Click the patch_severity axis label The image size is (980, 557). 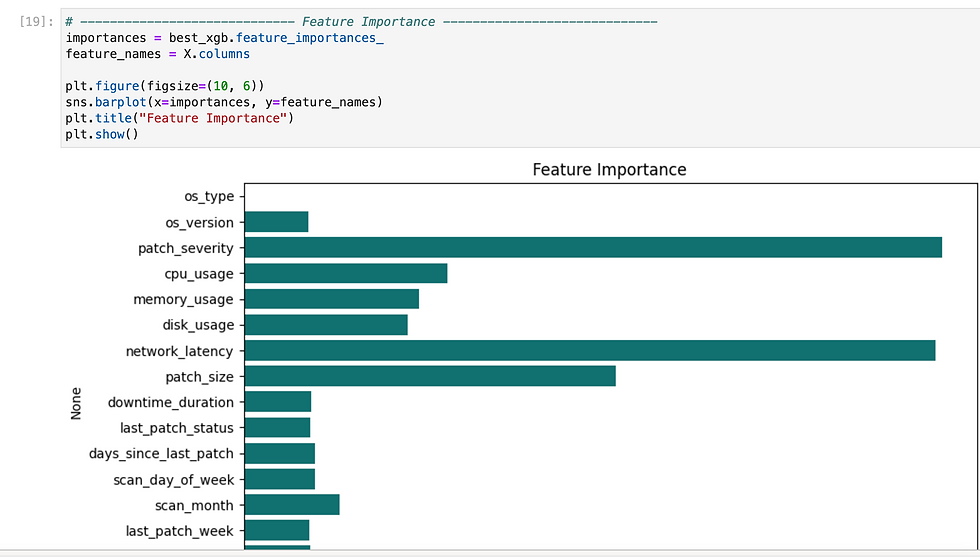click(x=186, y=248)
